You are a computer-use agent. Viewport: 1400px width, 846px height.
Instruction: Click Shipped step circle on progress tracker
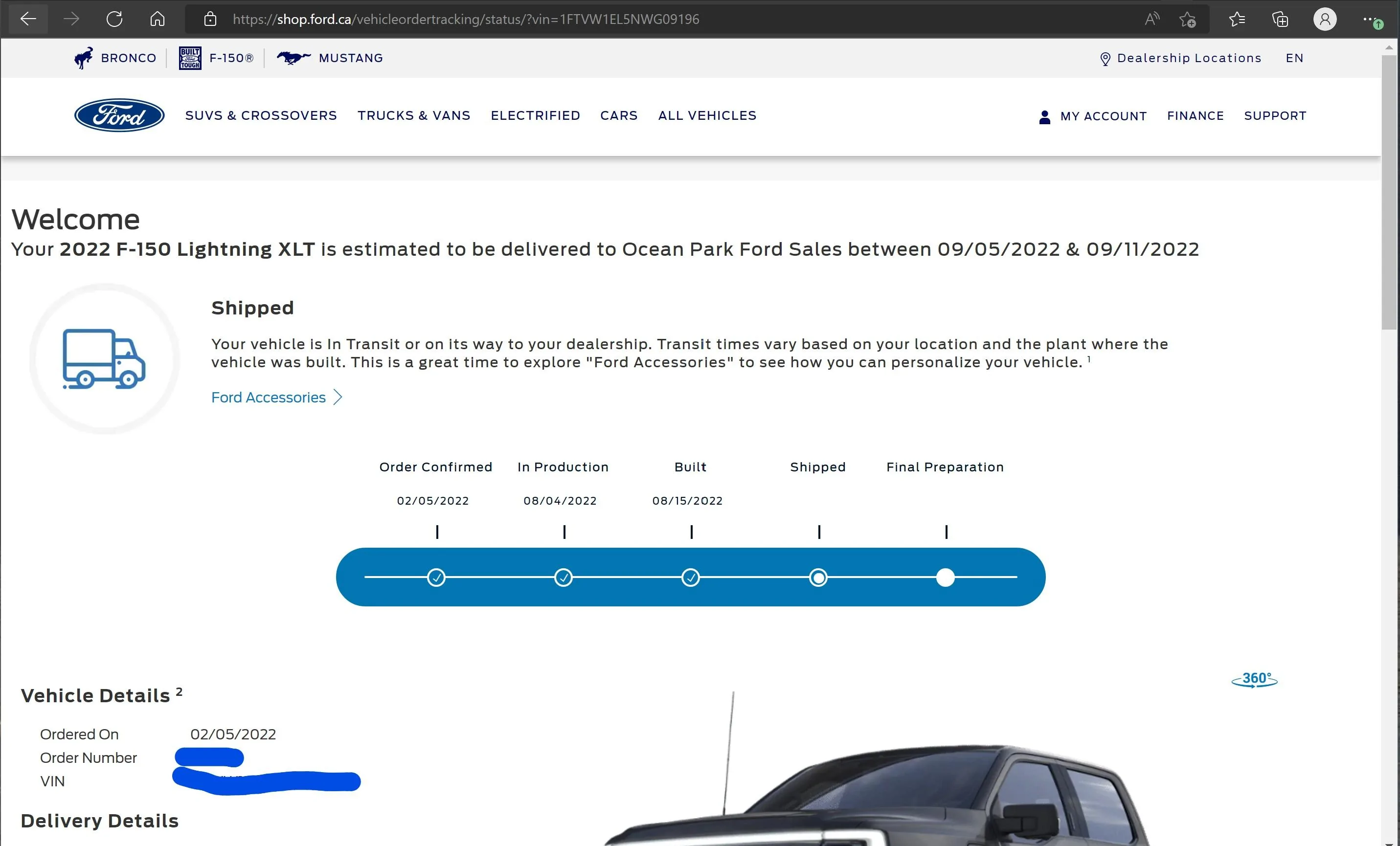(818, 578)
